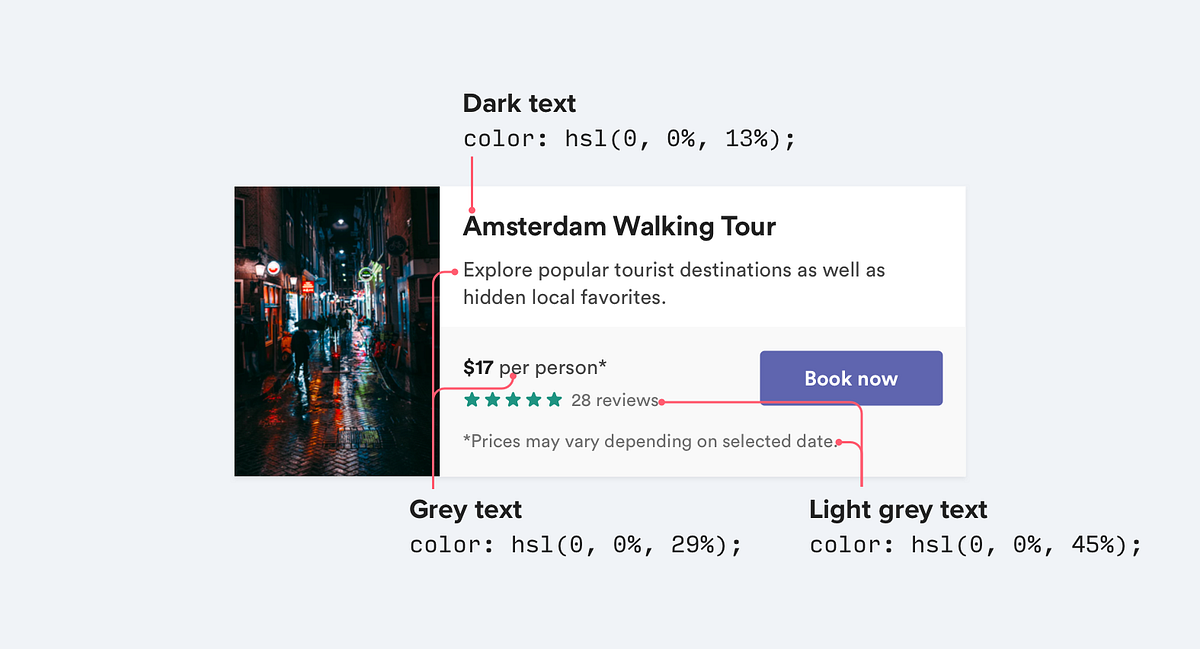The width and height of the screenshot is (1200, 649).
Task: Select the red dot near the price disclaimer
Action: (x=841, y=441)
